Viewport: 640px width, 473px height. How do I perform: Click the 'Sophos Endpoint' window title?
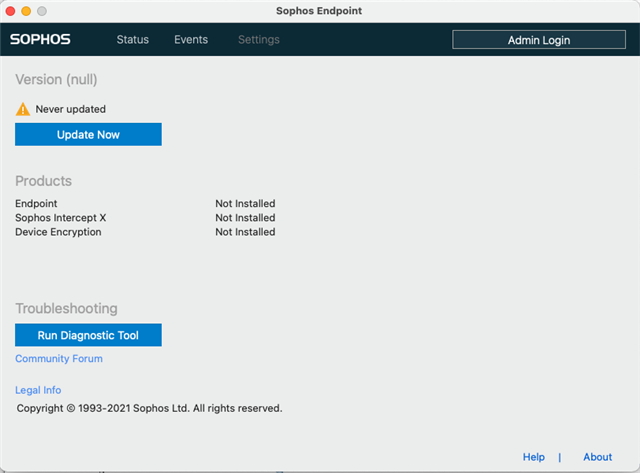[319, 11]
